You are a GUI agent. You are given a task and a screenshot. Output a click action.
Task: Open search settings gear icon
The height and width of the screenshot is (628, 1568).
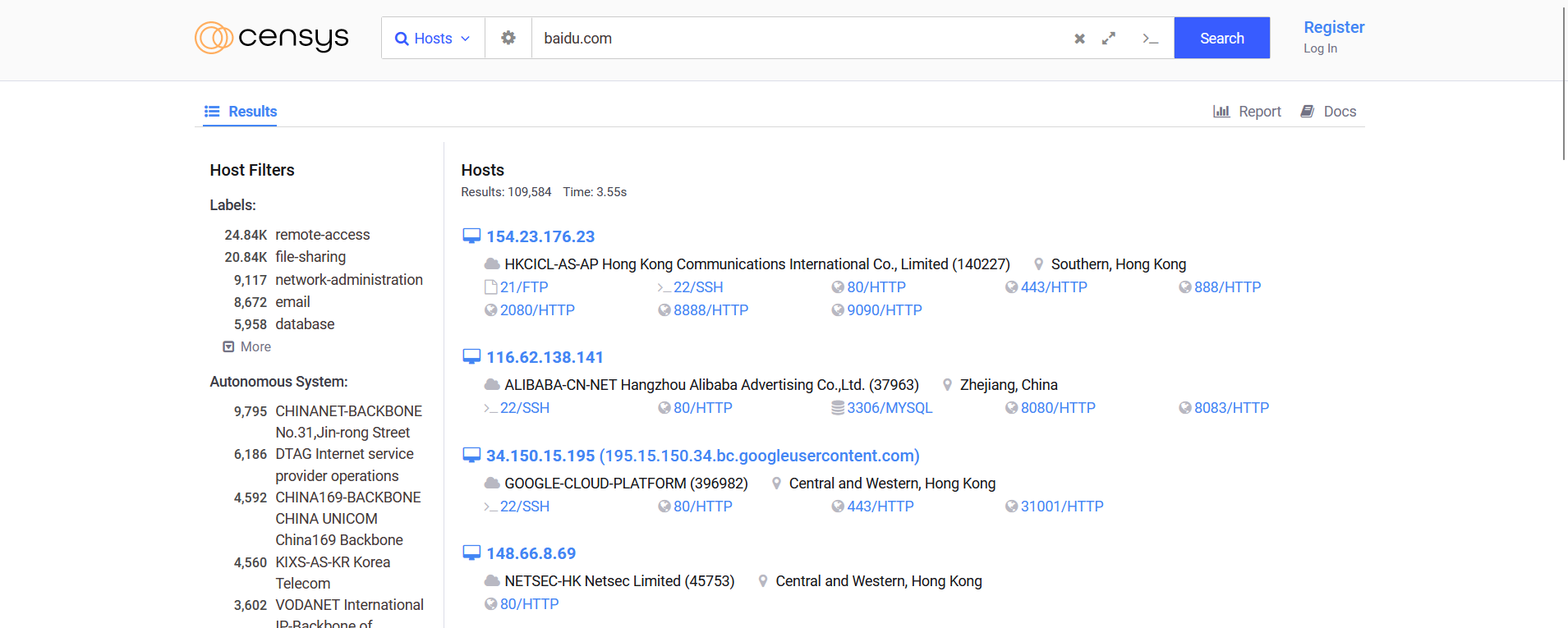tap(508, 39)
